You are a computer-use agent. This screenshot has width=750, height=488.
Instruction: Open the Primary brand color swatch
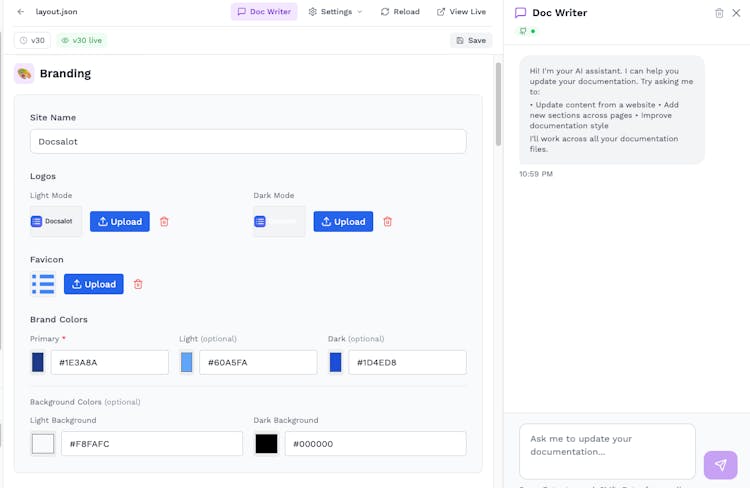38,362
